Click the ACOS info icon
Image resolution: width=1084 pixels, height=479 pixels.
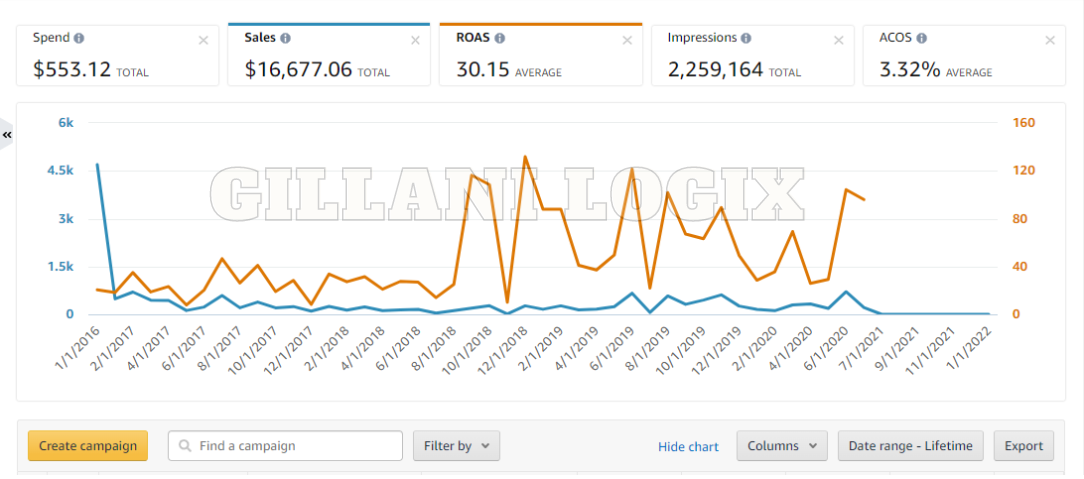point(921,38)
